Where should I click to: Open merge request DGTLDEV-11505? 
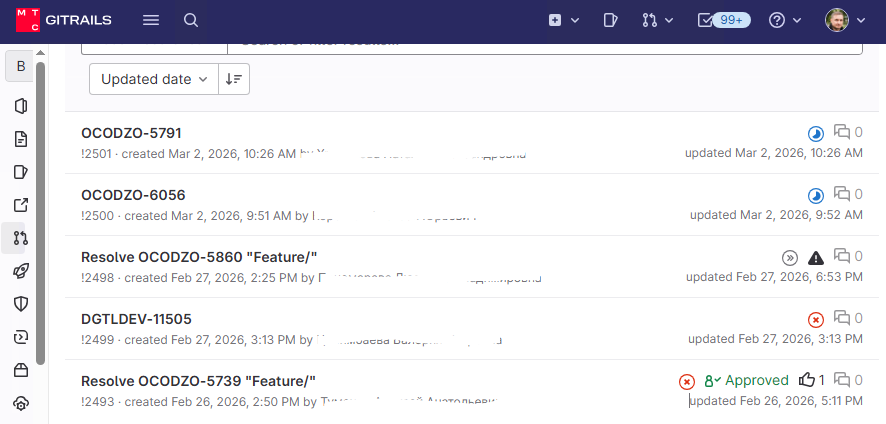136,319
